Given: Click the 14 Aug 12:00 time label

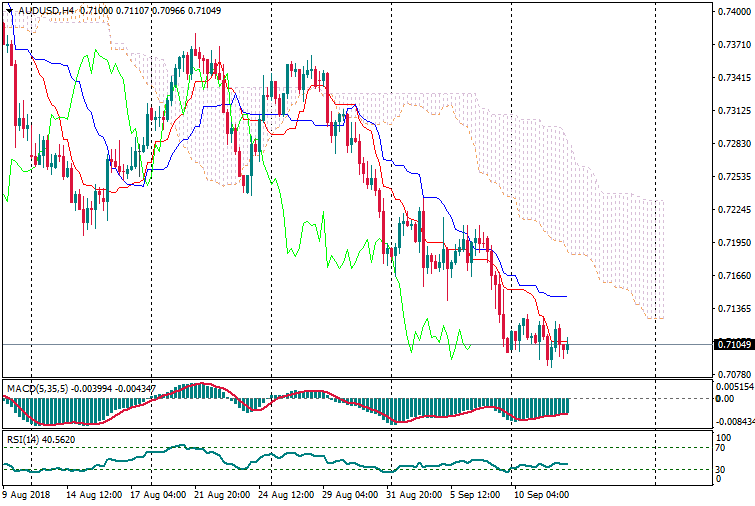Looking at the screenshot, I should pos(96,494).
